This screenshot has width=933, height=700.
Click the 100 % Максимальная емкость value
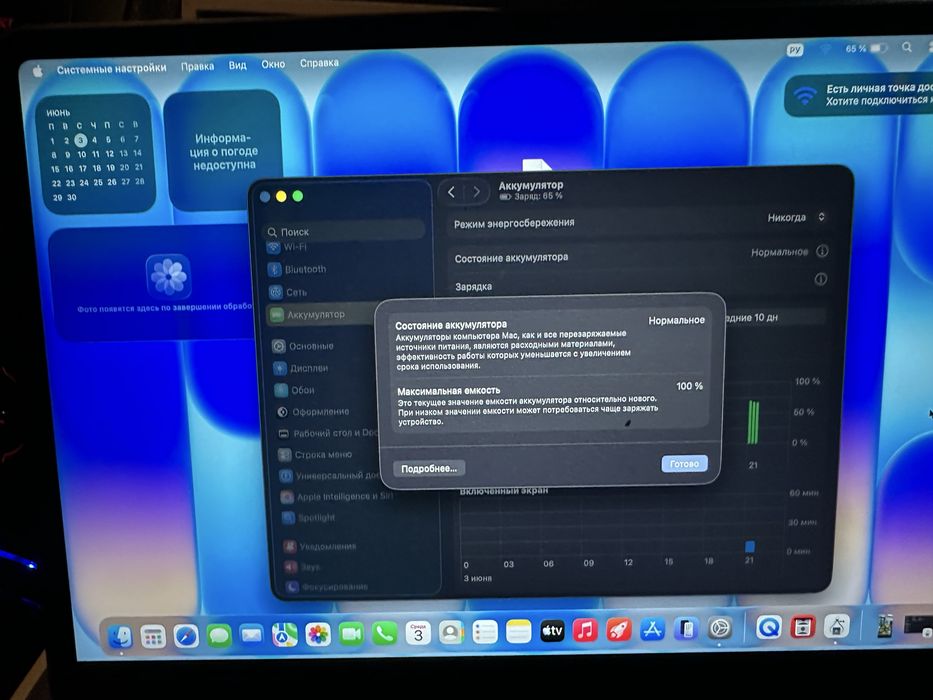point(690,386)
